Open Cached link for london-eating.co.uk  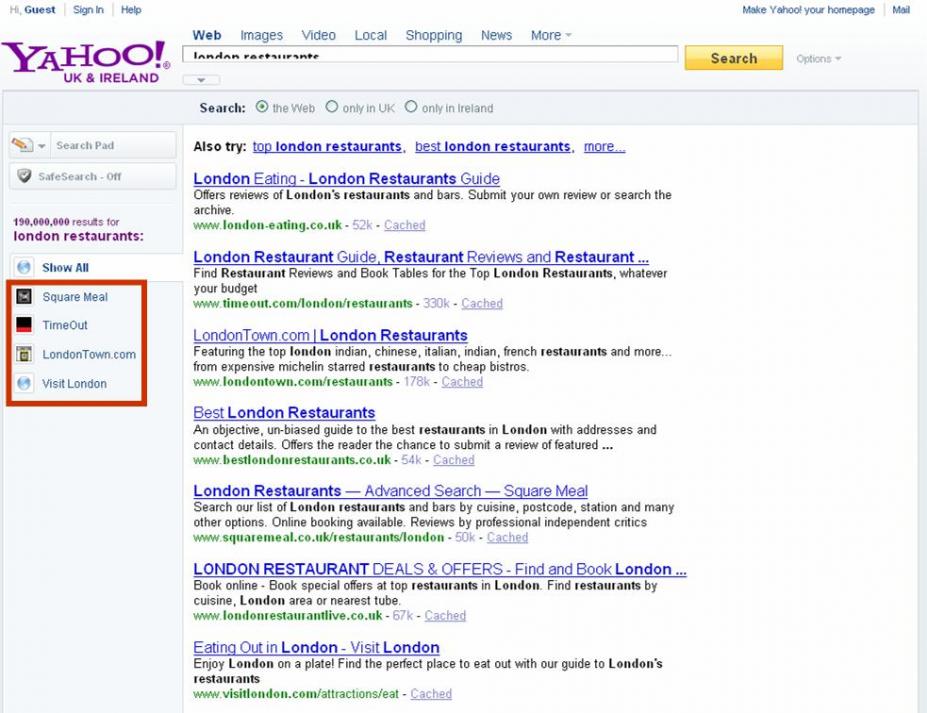404,225
